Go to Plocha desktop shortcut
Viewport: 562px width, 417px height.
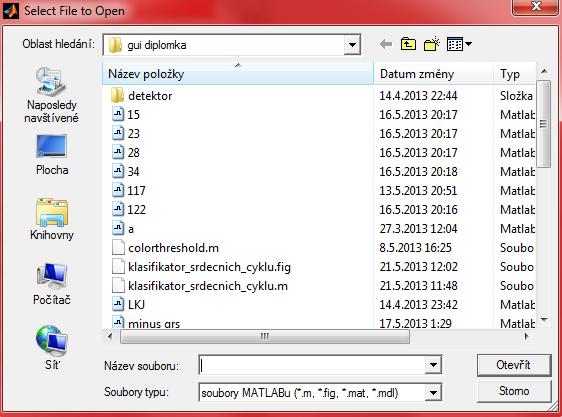coord(52,154)
